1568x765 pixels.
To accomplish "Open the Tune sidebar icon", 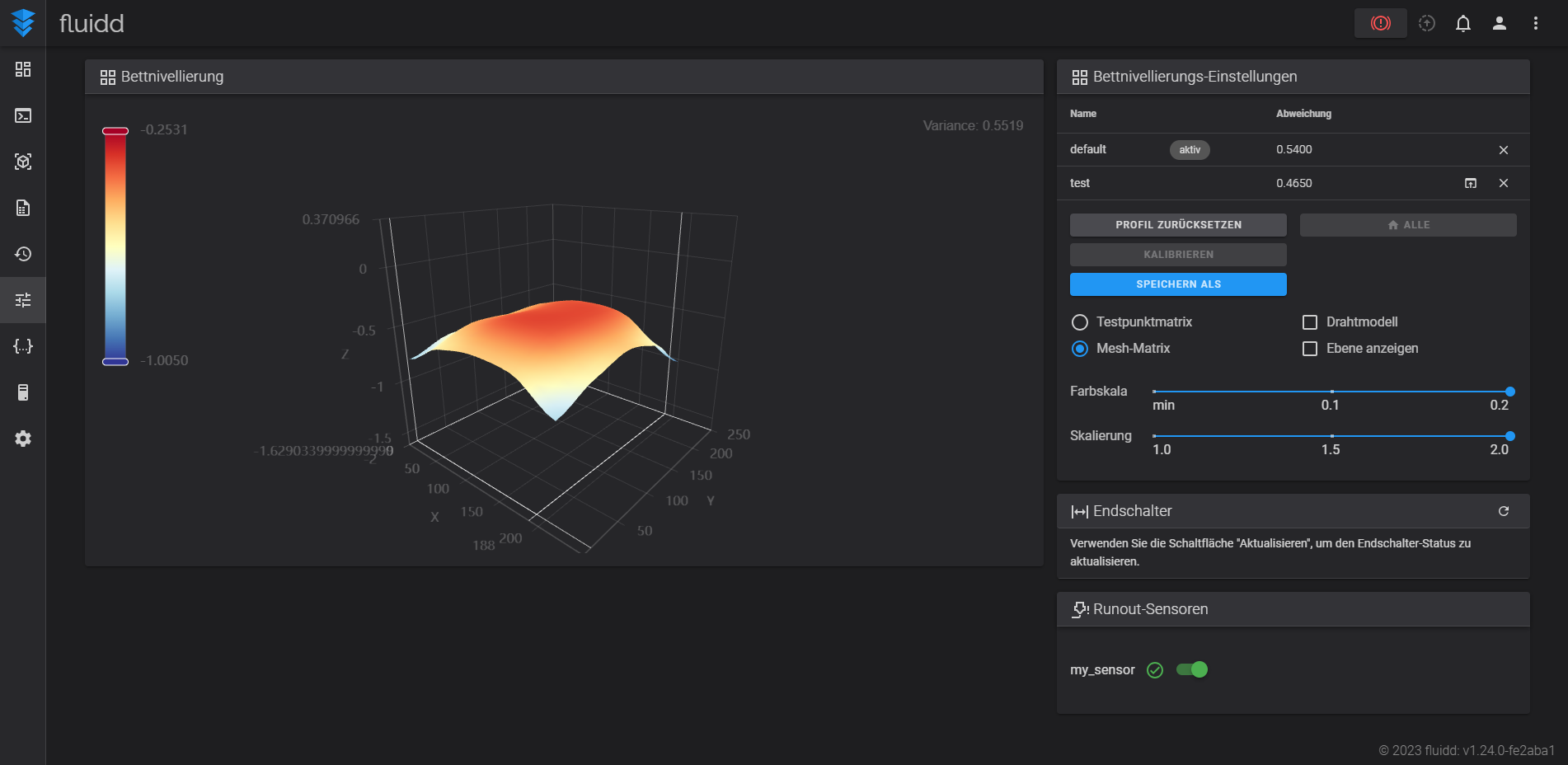I will click(23, 300).
